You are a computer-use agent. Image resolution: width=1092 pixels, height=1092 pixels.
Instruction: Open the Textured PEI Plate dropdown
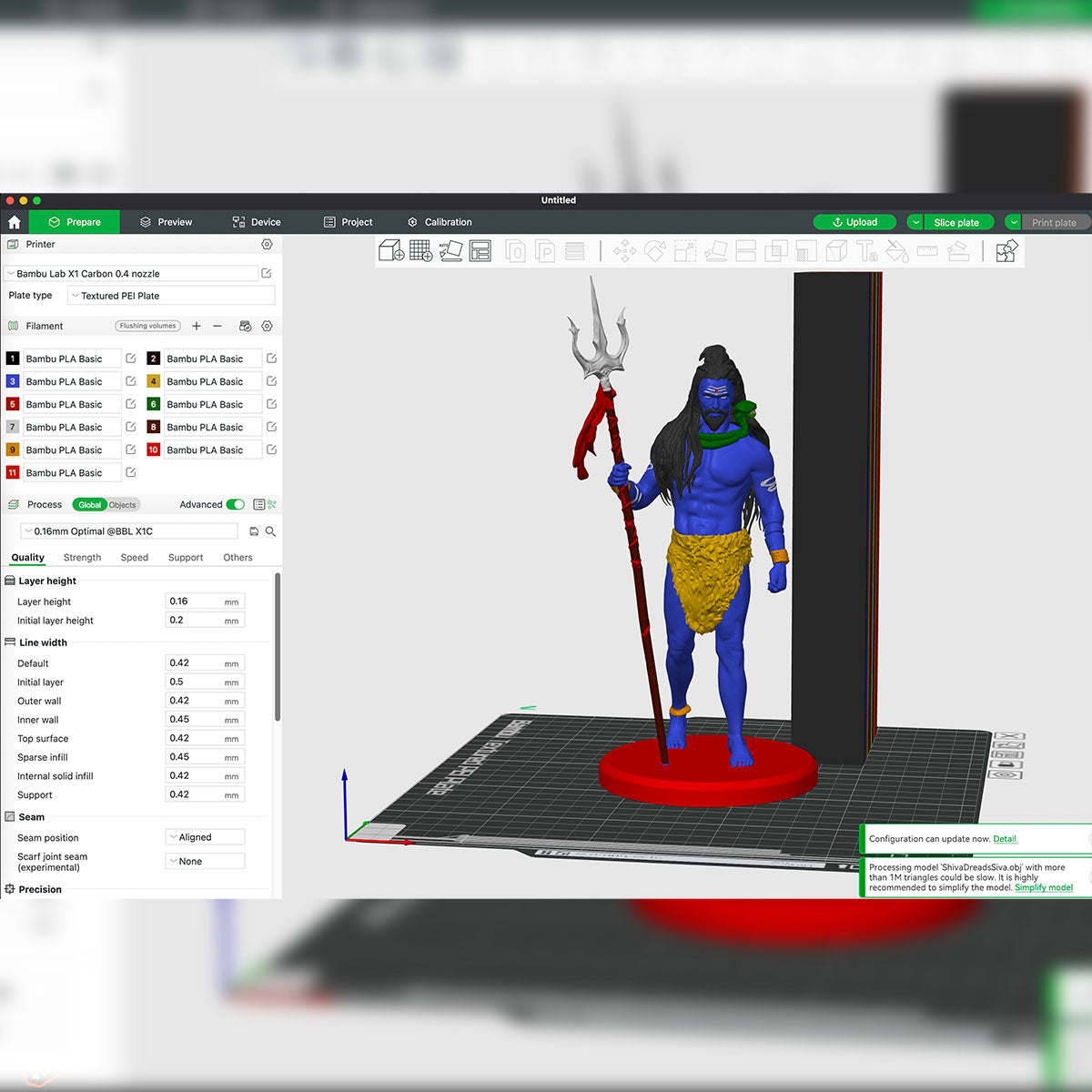pyautogui.click(x=171, y=296)
